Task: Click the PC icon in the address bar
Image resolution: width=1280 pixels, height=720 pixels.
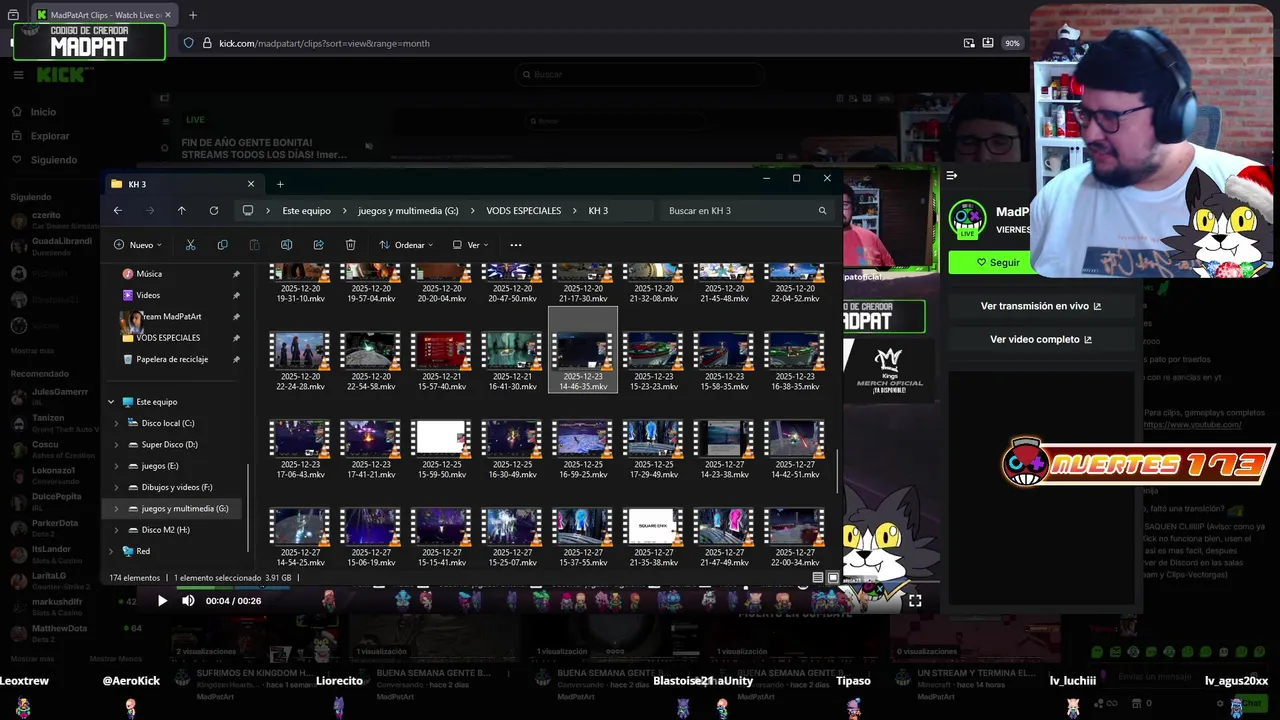Action: [x=248, y=211]
